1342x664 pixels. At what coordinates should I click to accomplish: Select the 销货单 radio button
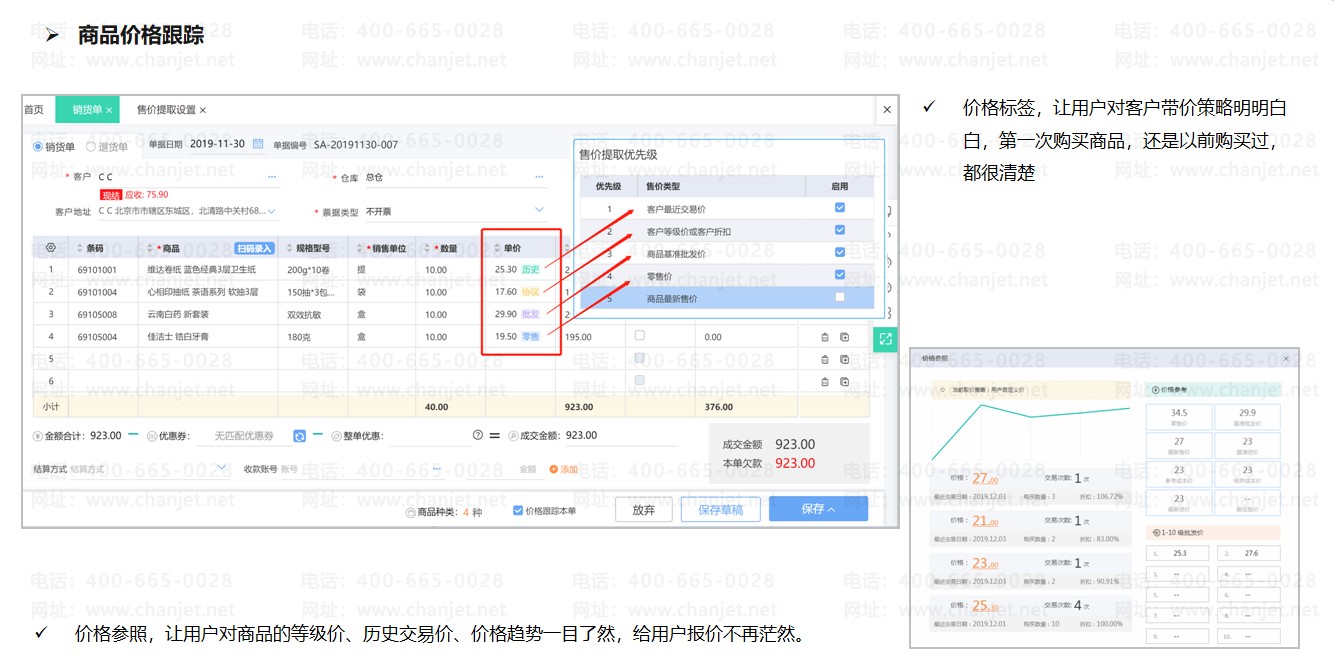(39, 146)
